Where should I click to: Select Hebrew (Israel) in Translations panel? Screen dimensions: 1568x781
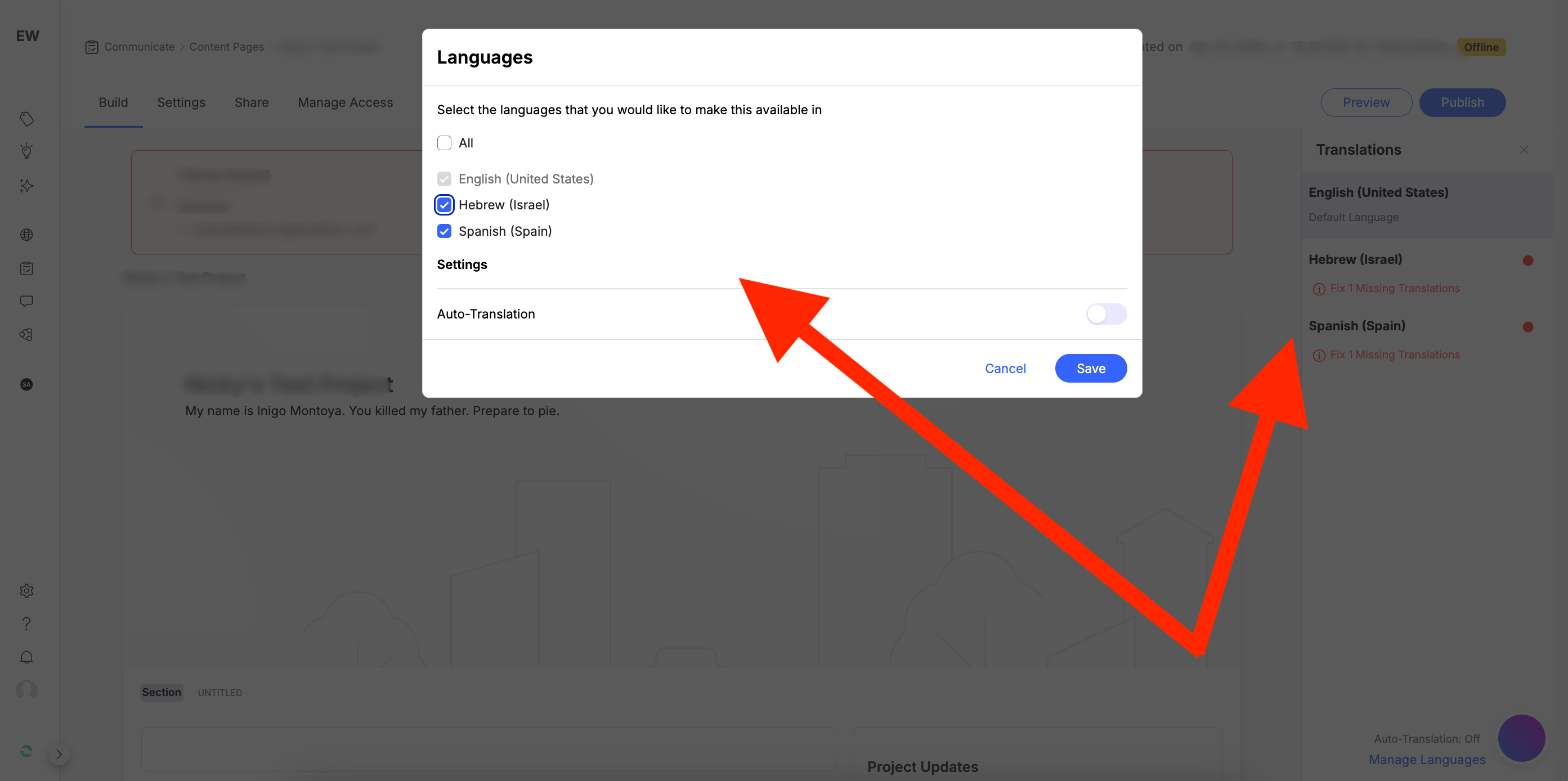pyautogui.click(x=1355, y=259)
